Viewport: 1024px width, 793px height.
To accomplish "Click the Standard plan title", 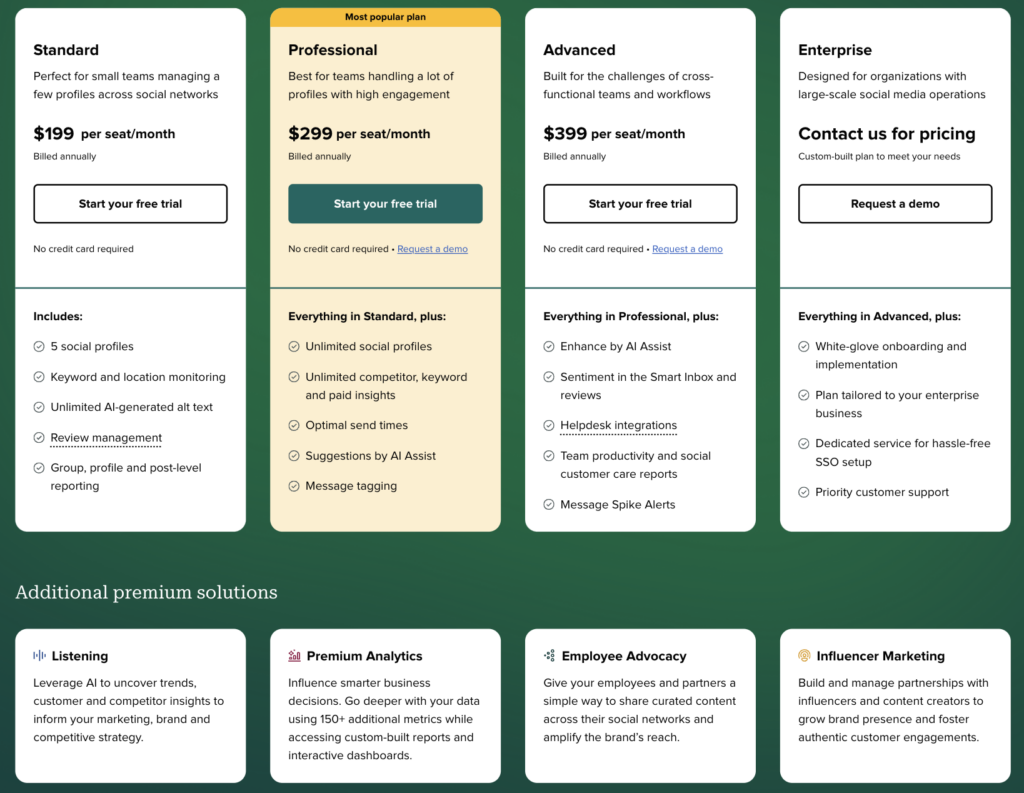I will coord(66,50).
